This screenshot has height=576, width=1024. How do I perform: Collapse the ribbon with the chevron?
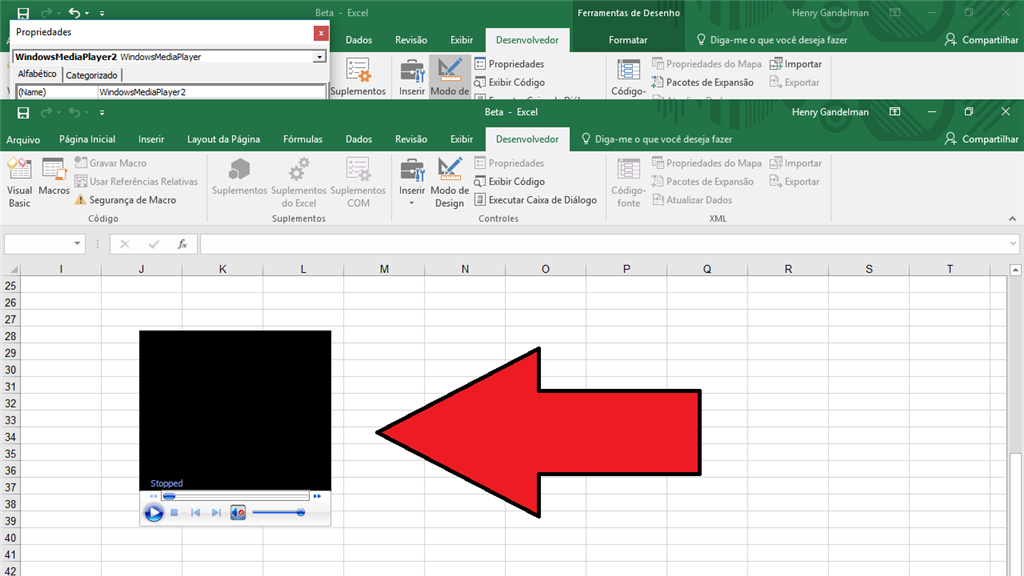pos(1012,219)
